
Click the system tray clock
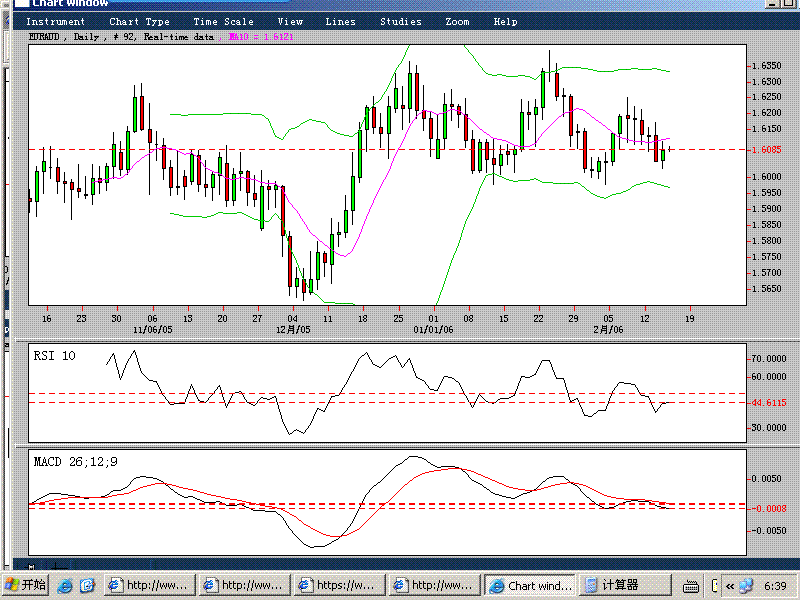[x=774, y=586]
